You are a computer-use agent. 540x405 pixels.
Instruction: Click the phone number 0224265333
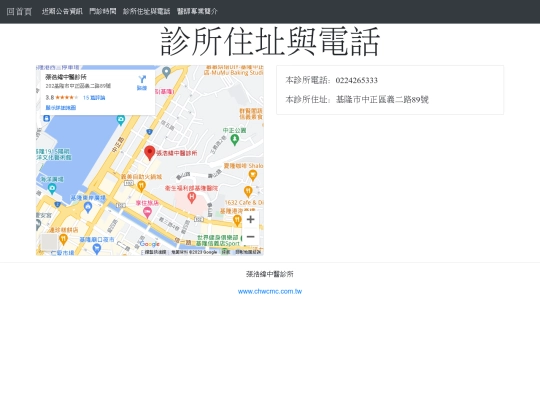pos(356,80)
